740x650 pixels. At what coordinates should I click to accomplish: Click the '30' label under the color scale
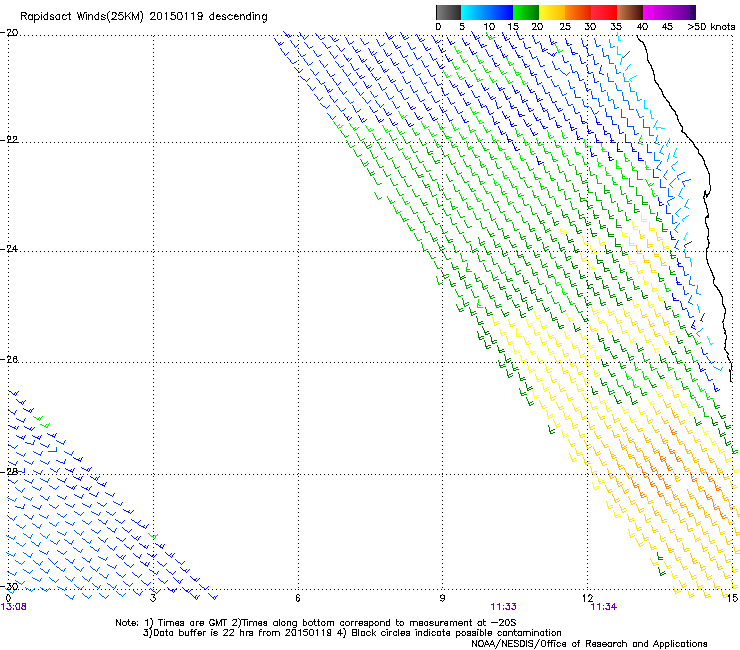(x=590, y=27)
